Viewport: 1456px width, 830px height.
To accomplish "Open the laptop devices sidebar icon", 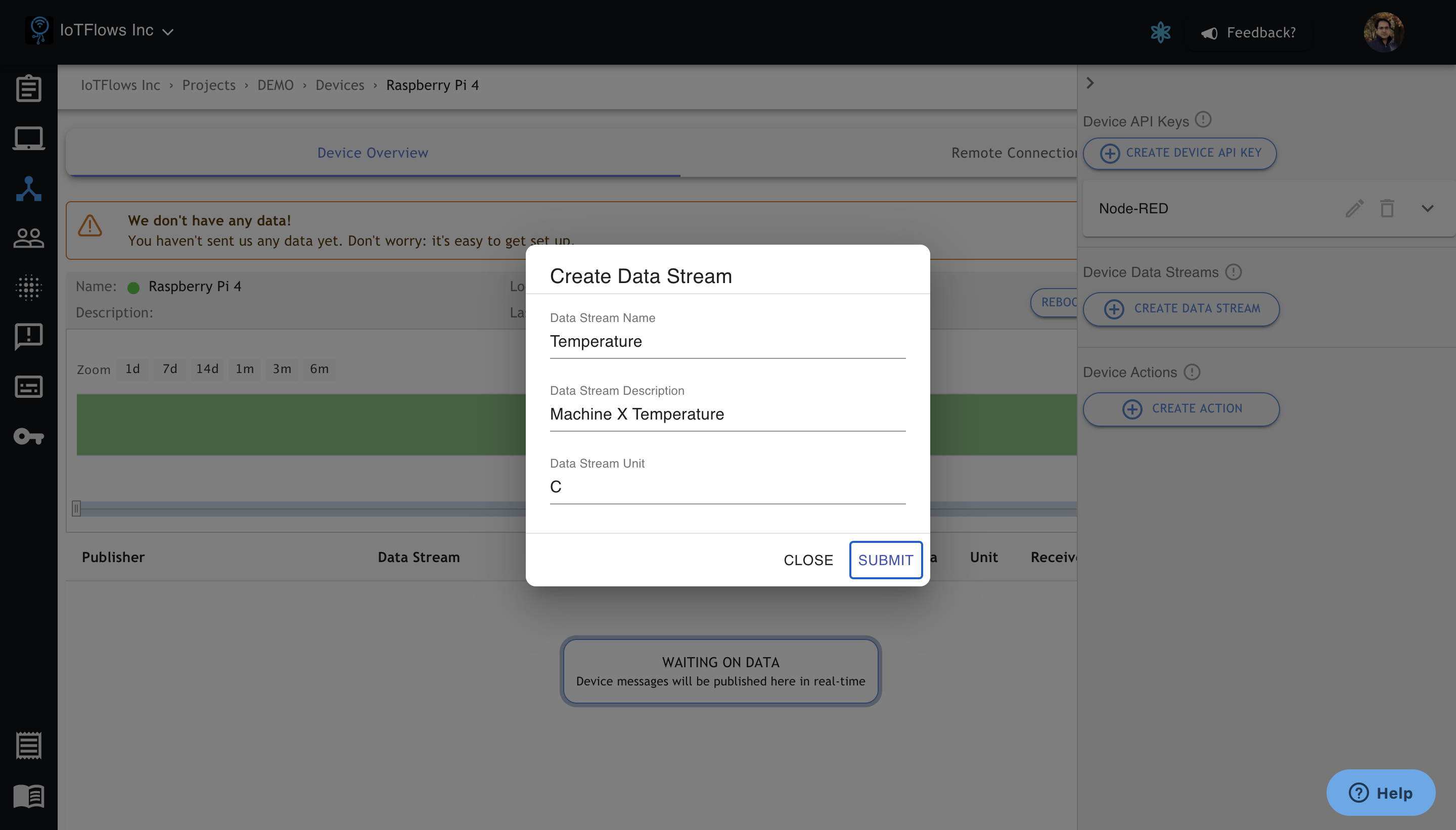I will [x=28, y=139].
